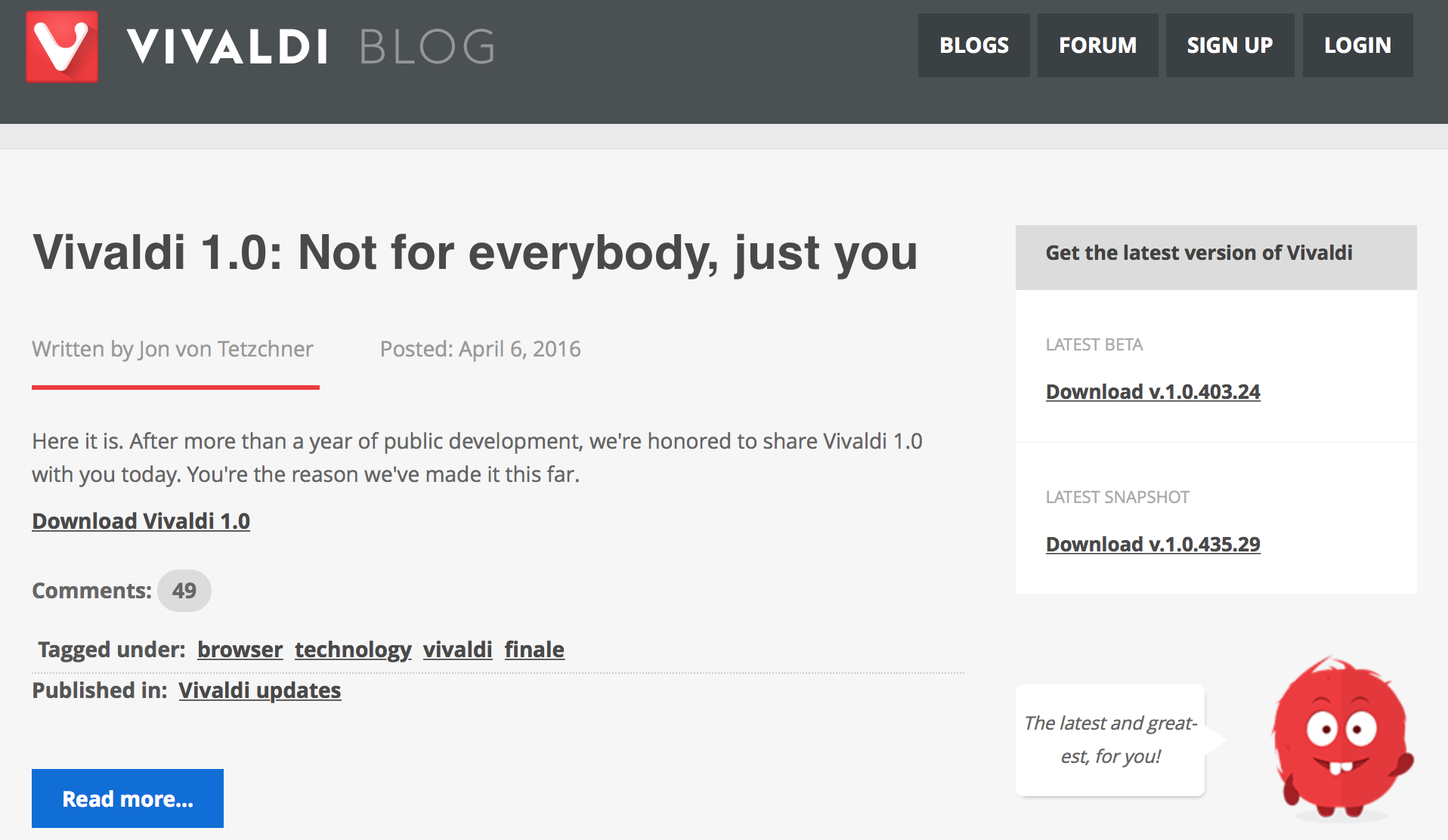Viewport: 1448px width, 840px height.
Task: Open the LOGIN page
Action: (x=1357, y=45)
